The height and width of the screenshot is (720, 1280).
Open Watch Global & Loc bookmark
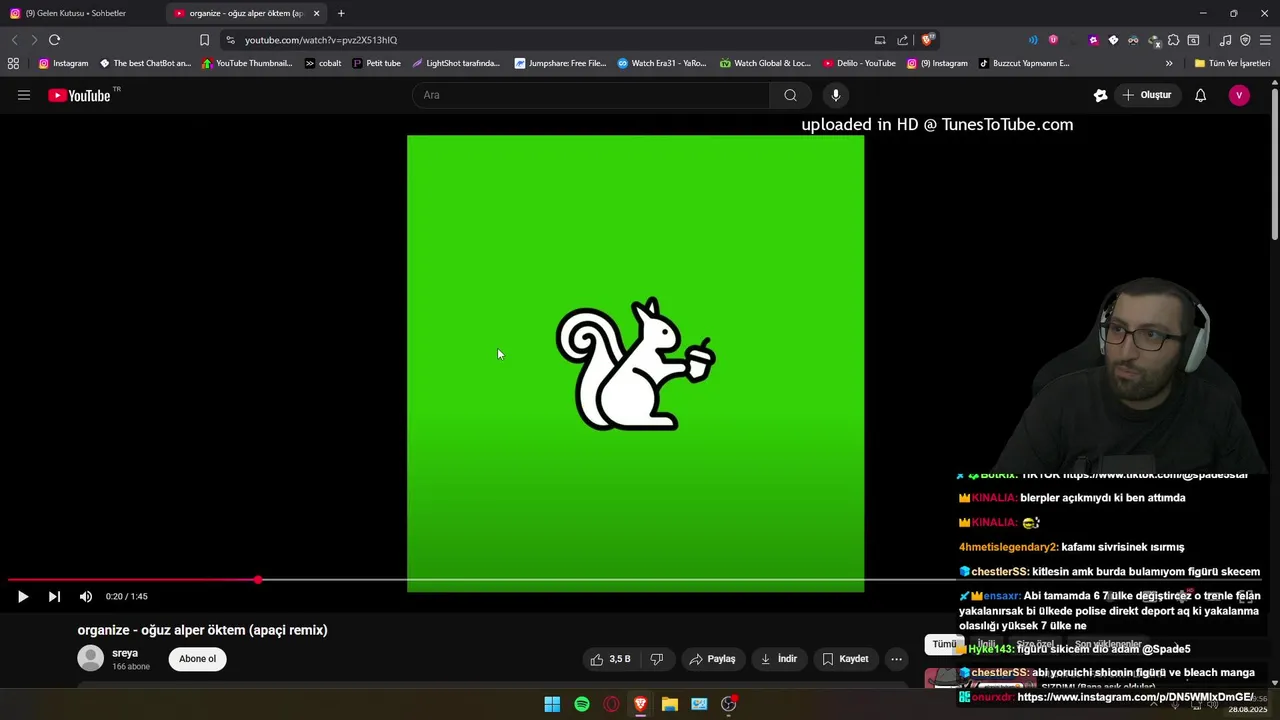pyautogui.click(x=765, y=63)
